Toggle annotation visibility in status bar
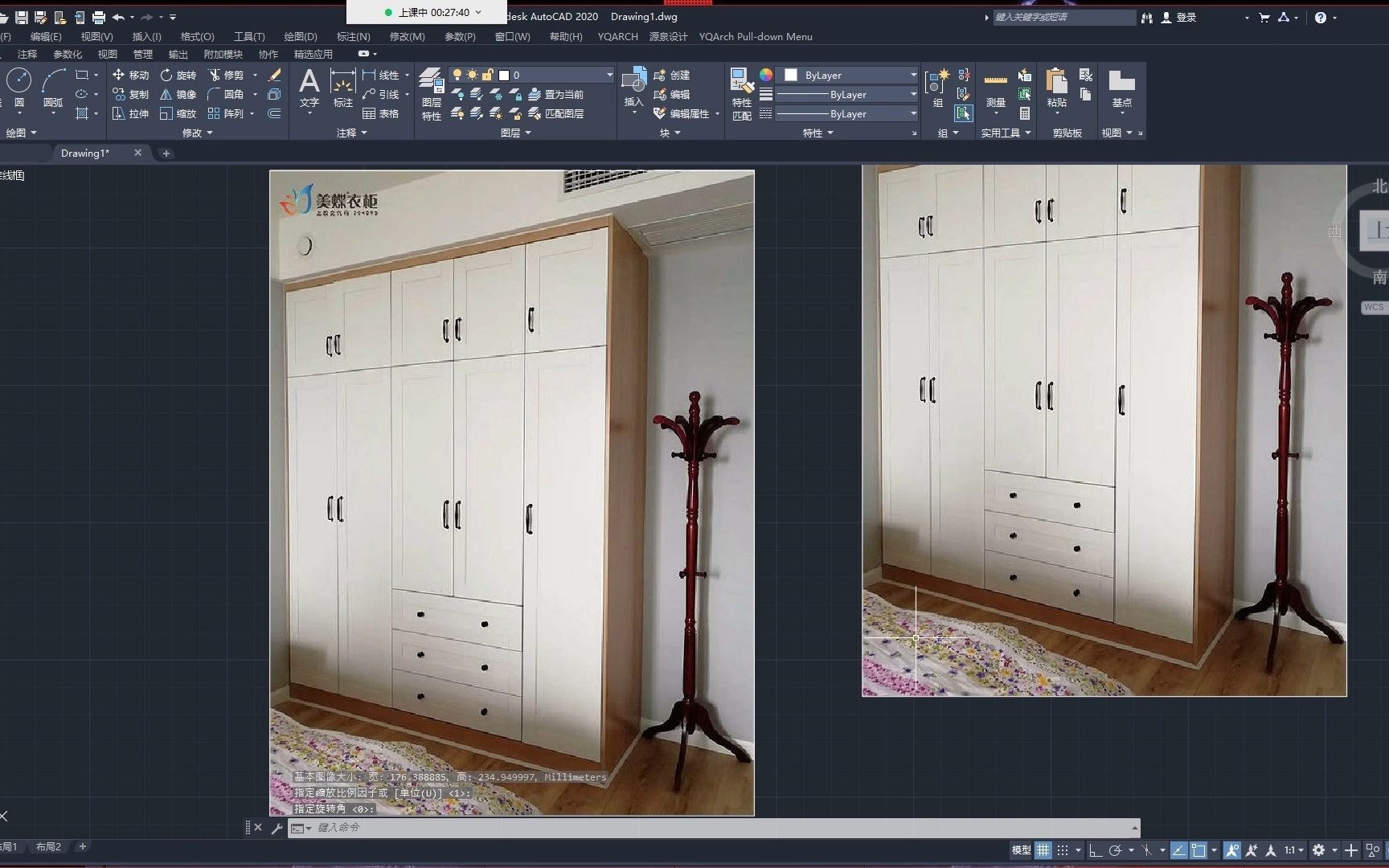This screenshot has height=868, width=1389. point(1231,850)
